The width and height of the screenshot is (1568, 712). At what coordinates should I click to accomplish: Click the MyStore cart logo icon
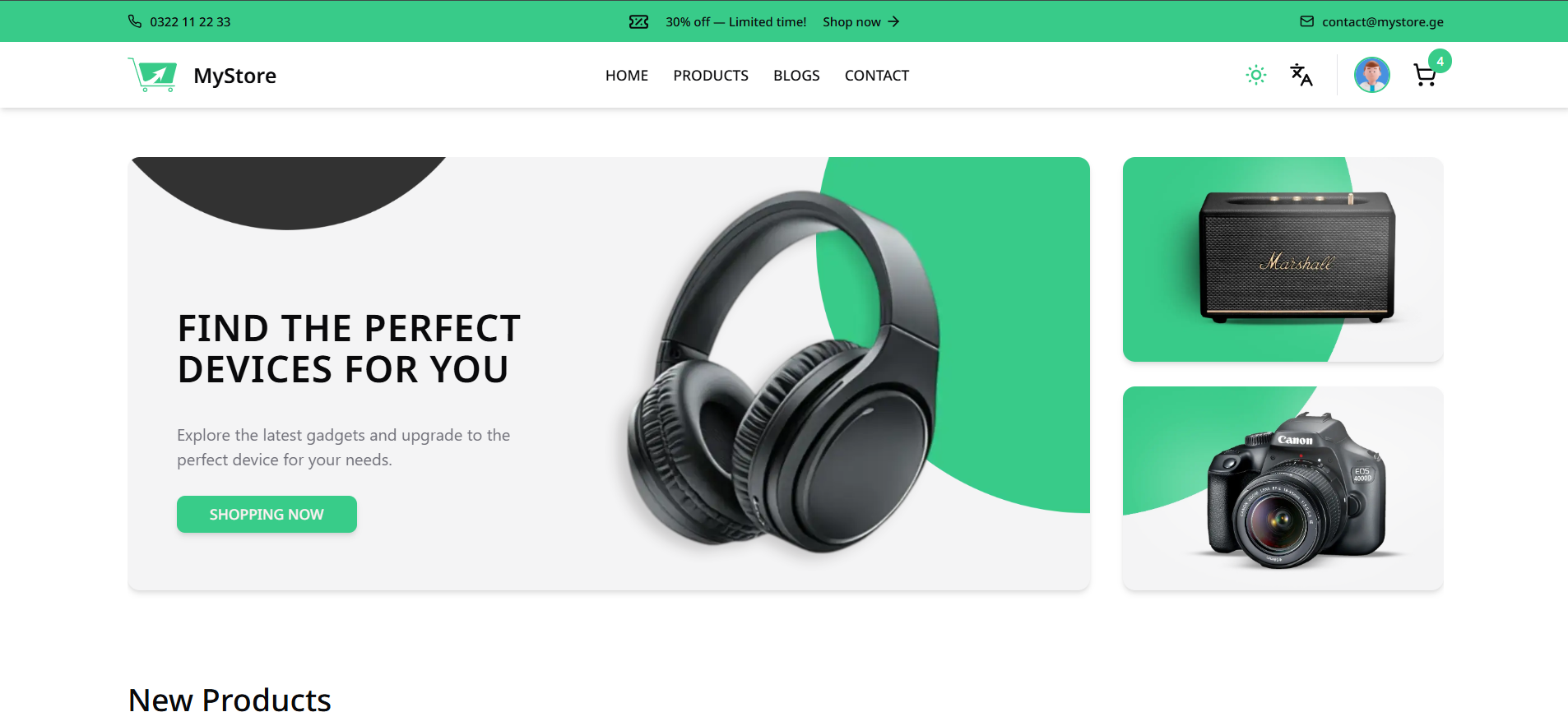[x=152, y=75]
